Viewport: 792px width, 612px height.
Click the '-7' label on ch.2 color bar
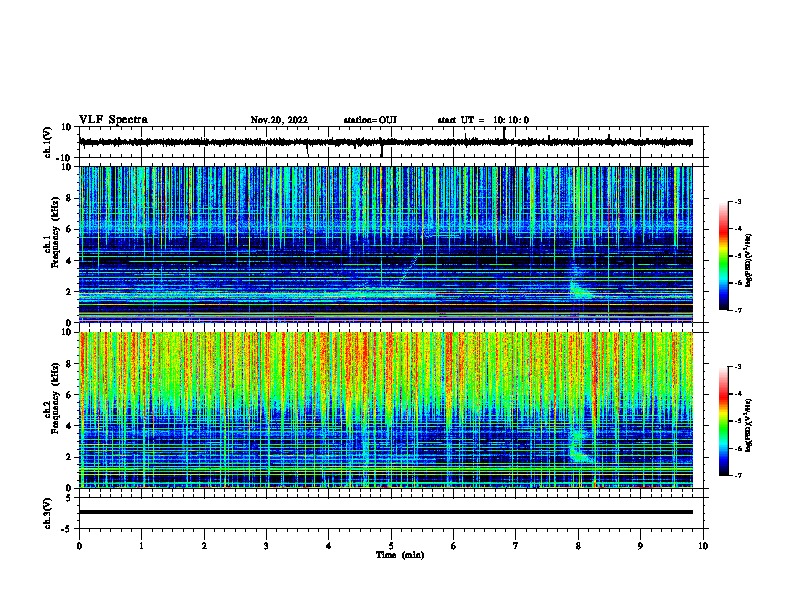(737, 475)
